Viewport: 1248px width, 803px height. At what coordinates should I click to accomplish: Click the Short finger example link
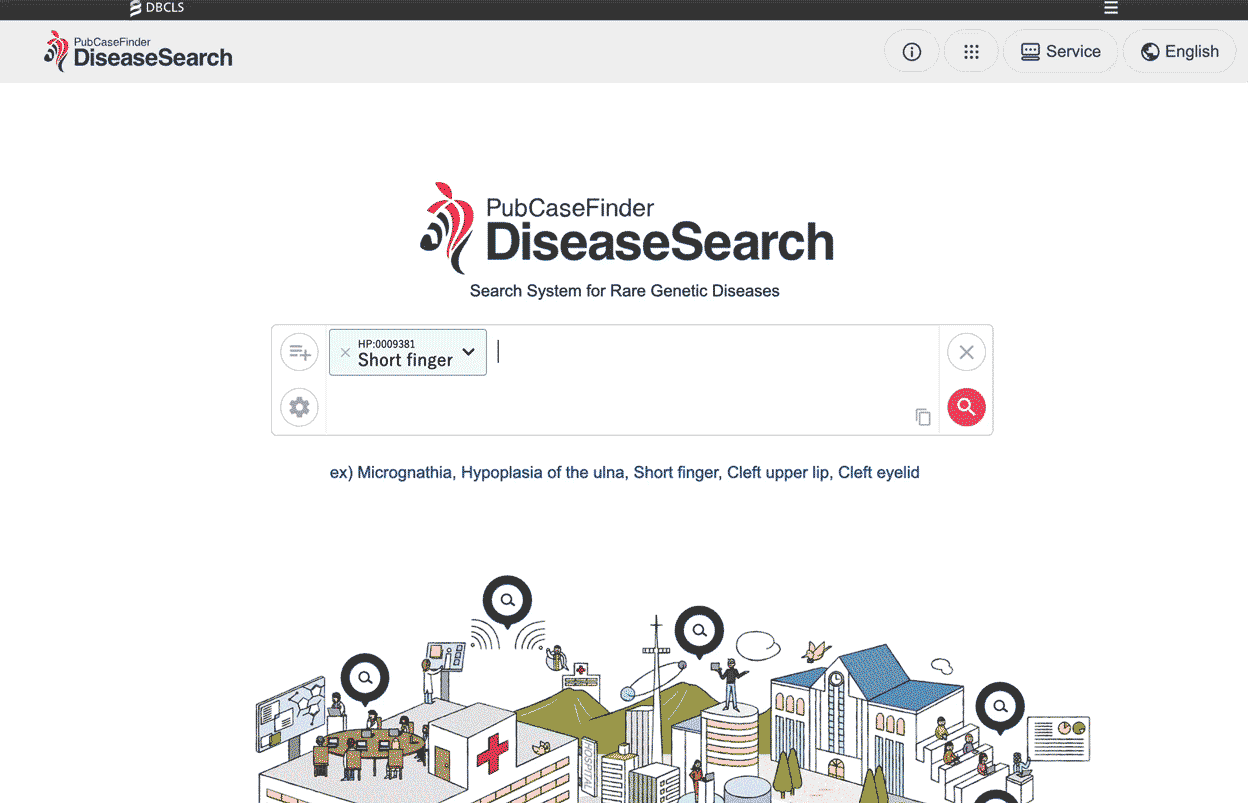pos(676,472)
